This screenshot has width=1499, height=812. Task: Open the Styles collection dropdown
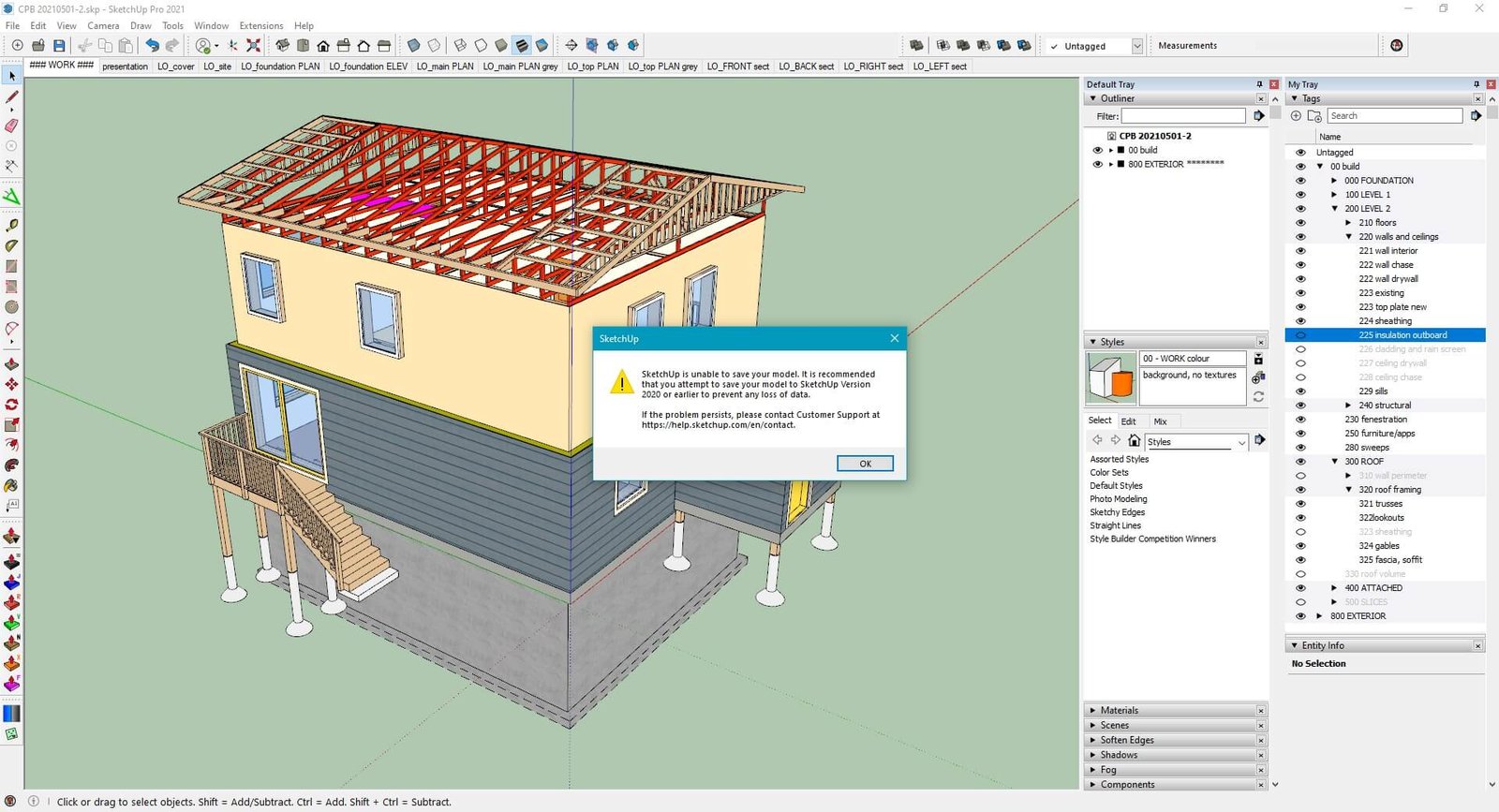pos(1241,442)
